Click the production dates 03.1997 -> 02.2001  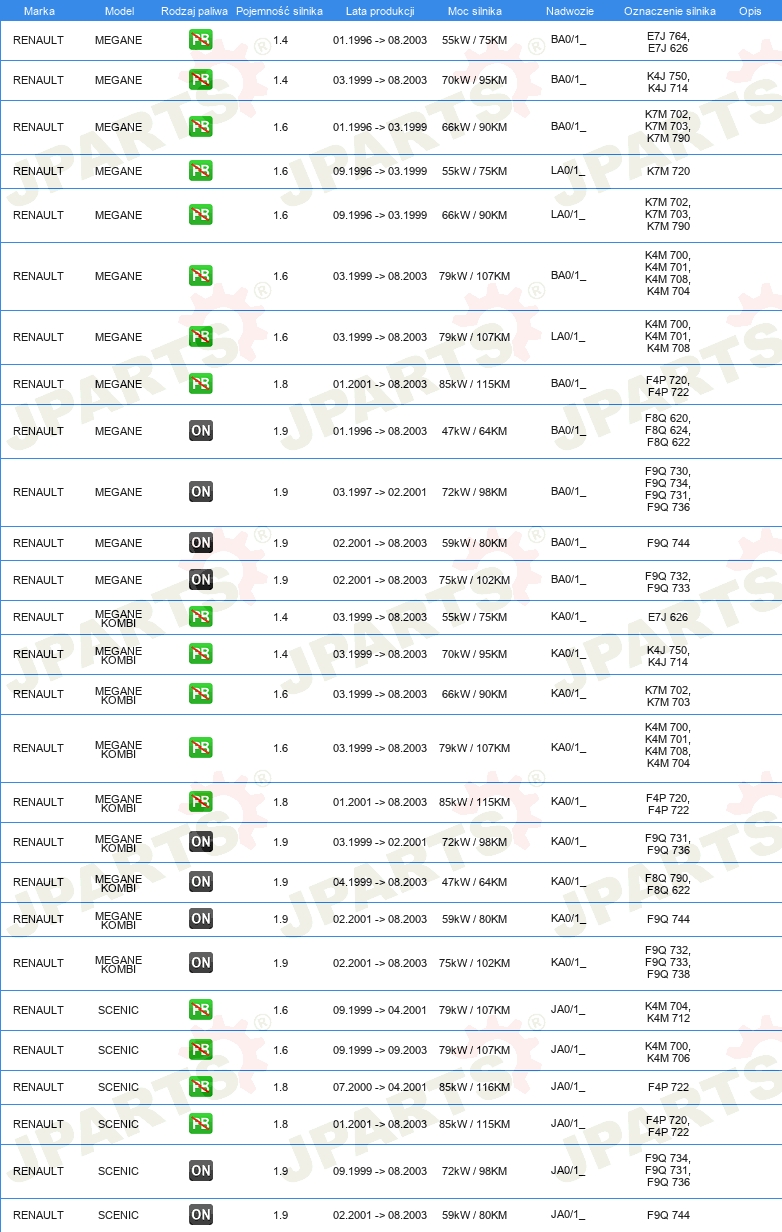coord(380,492)
